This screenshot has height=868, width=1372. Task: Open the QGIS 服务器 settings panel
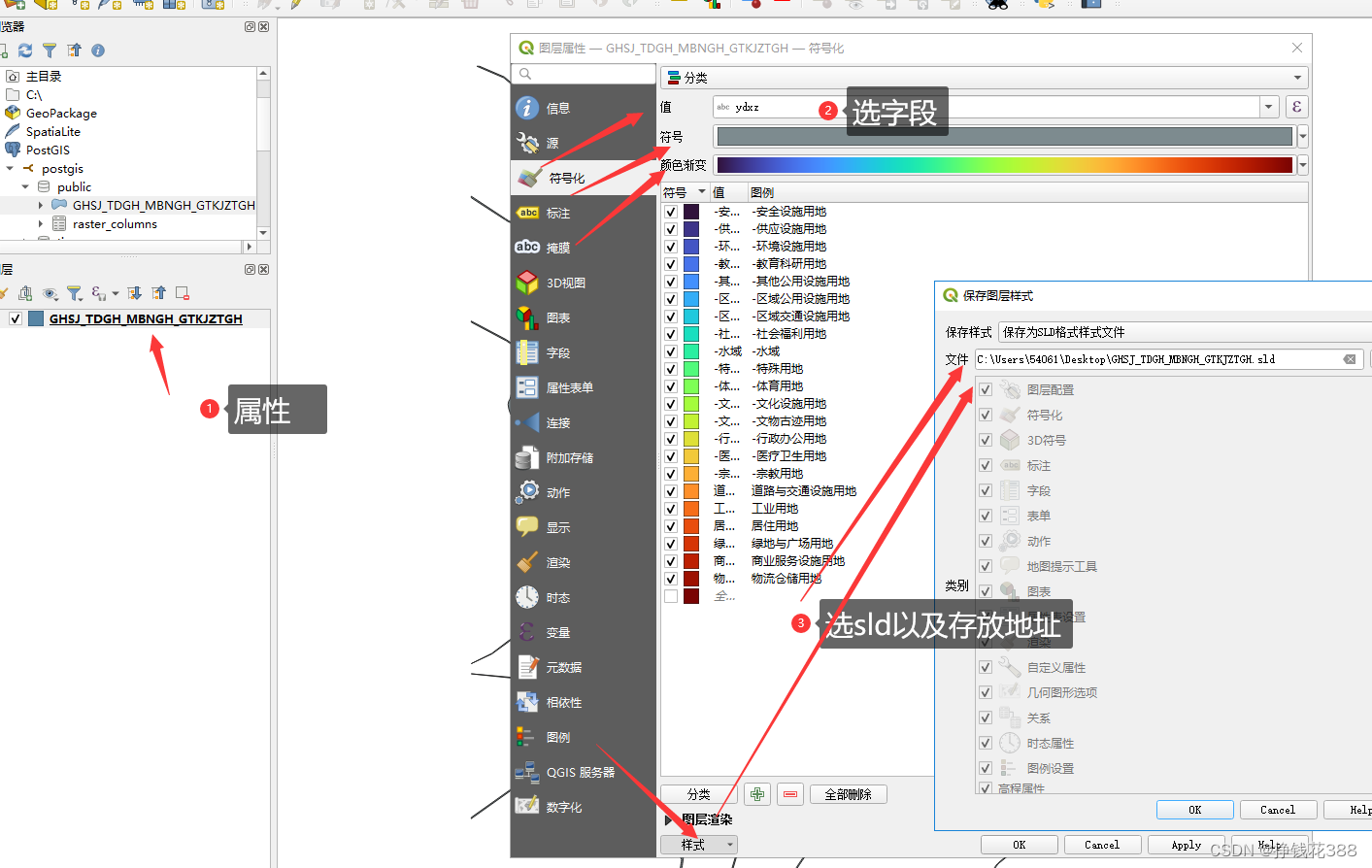point(582,774)
